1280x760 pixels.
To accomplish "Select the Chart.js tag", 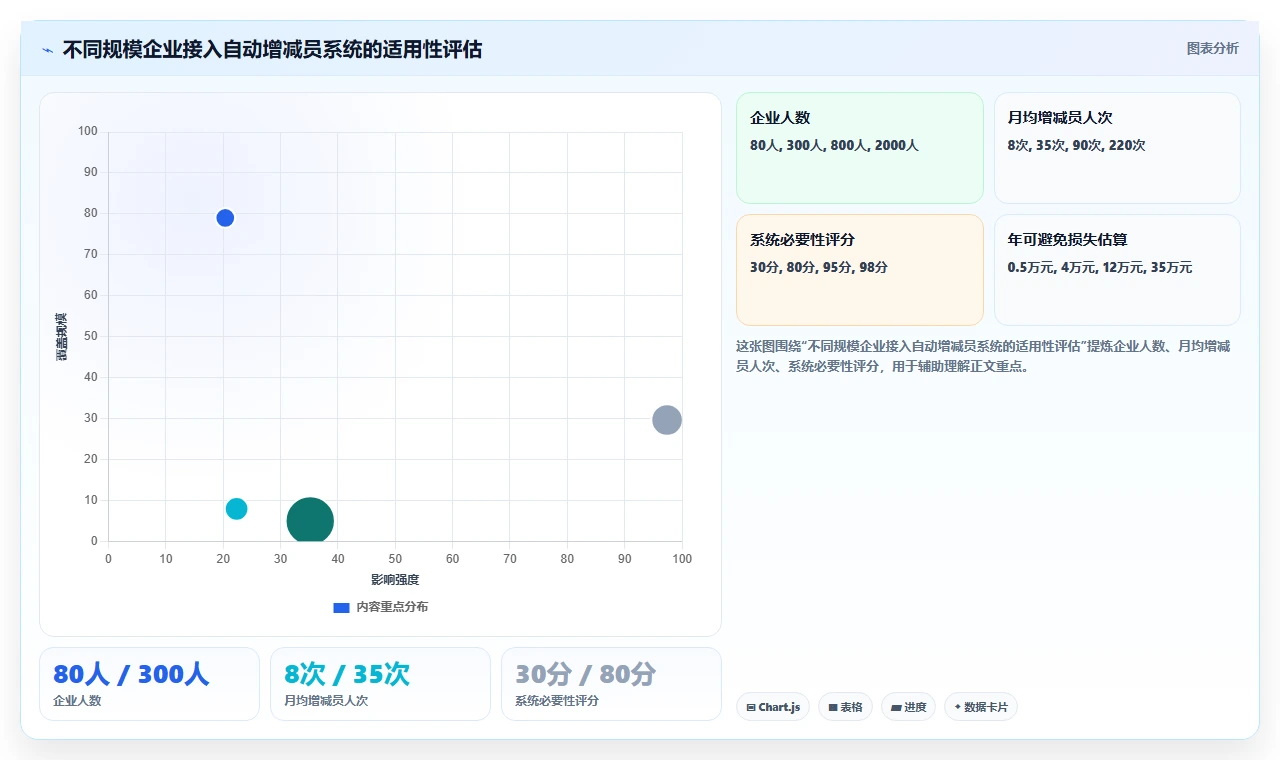I will click(773, 707).
